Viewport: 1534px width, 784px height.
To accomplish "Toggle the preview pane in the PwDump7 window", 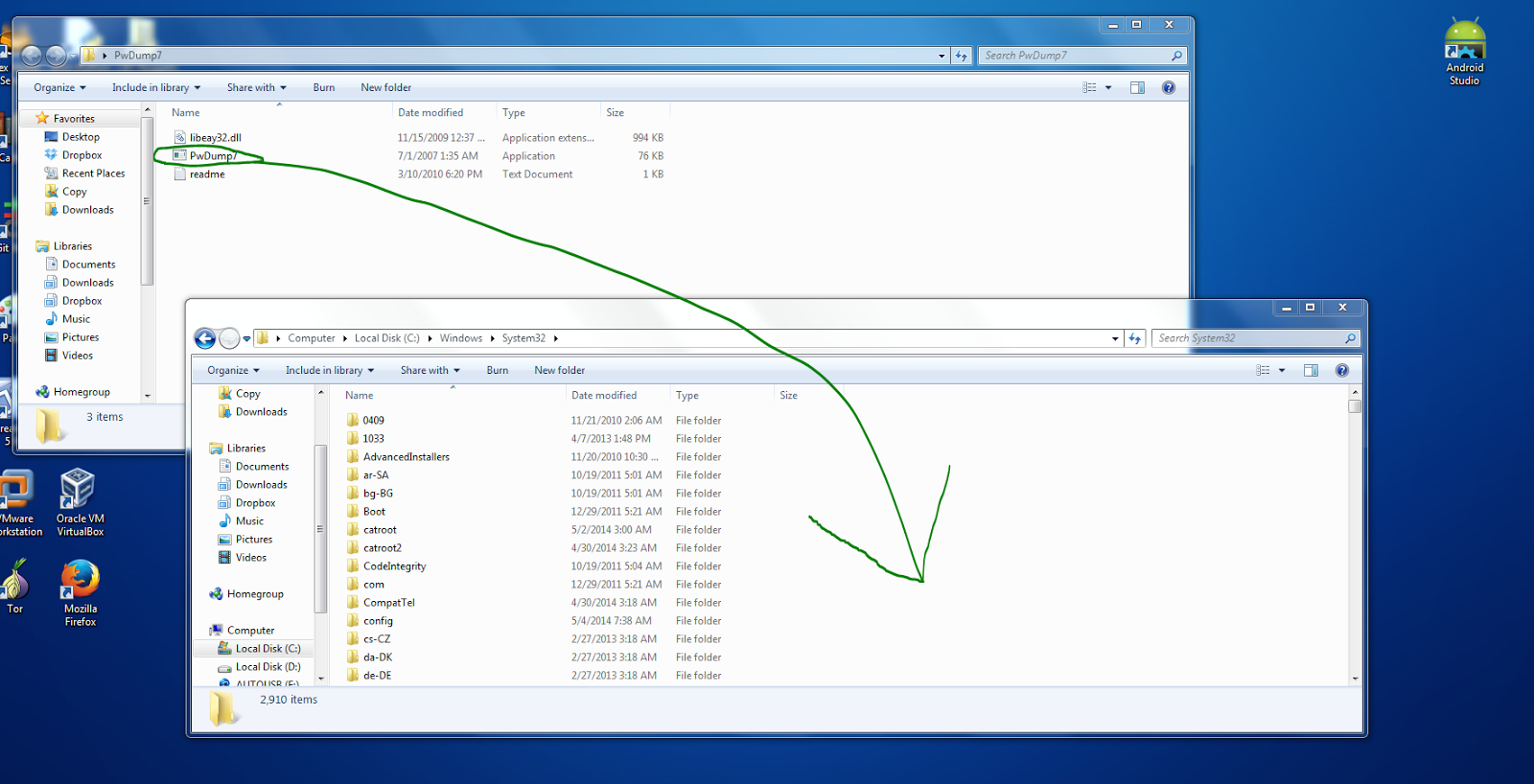I will [x=1137, y=87].
